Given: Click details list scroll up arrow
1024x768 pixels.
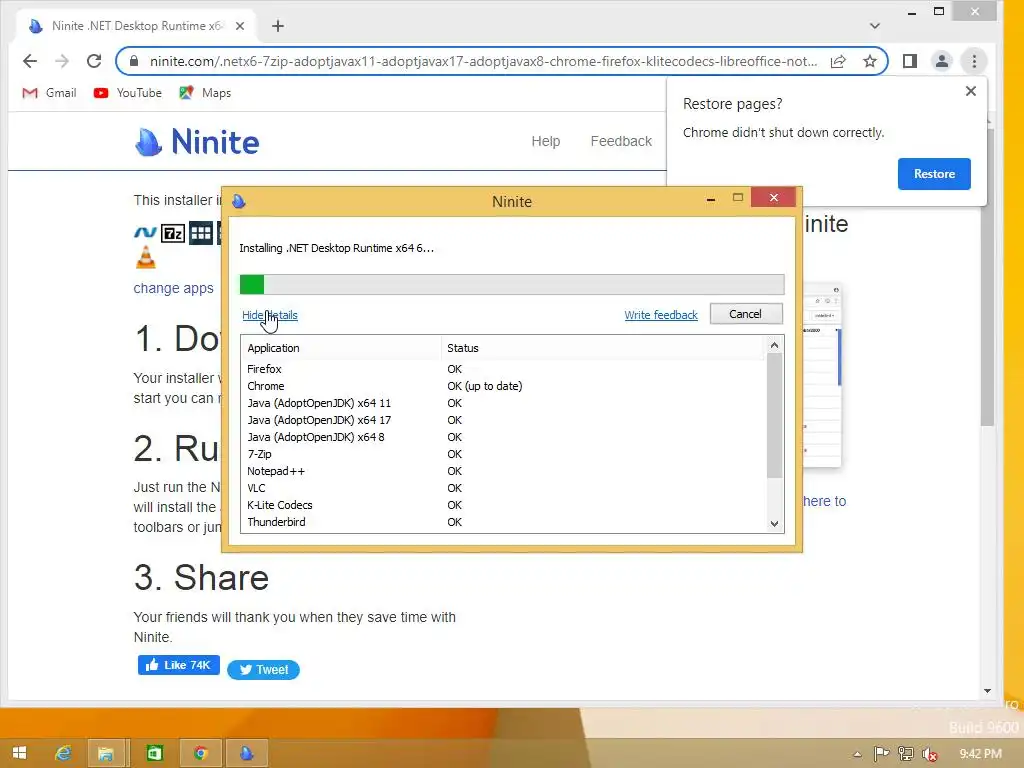Looking at the screenshot, I should coord(774,345).
